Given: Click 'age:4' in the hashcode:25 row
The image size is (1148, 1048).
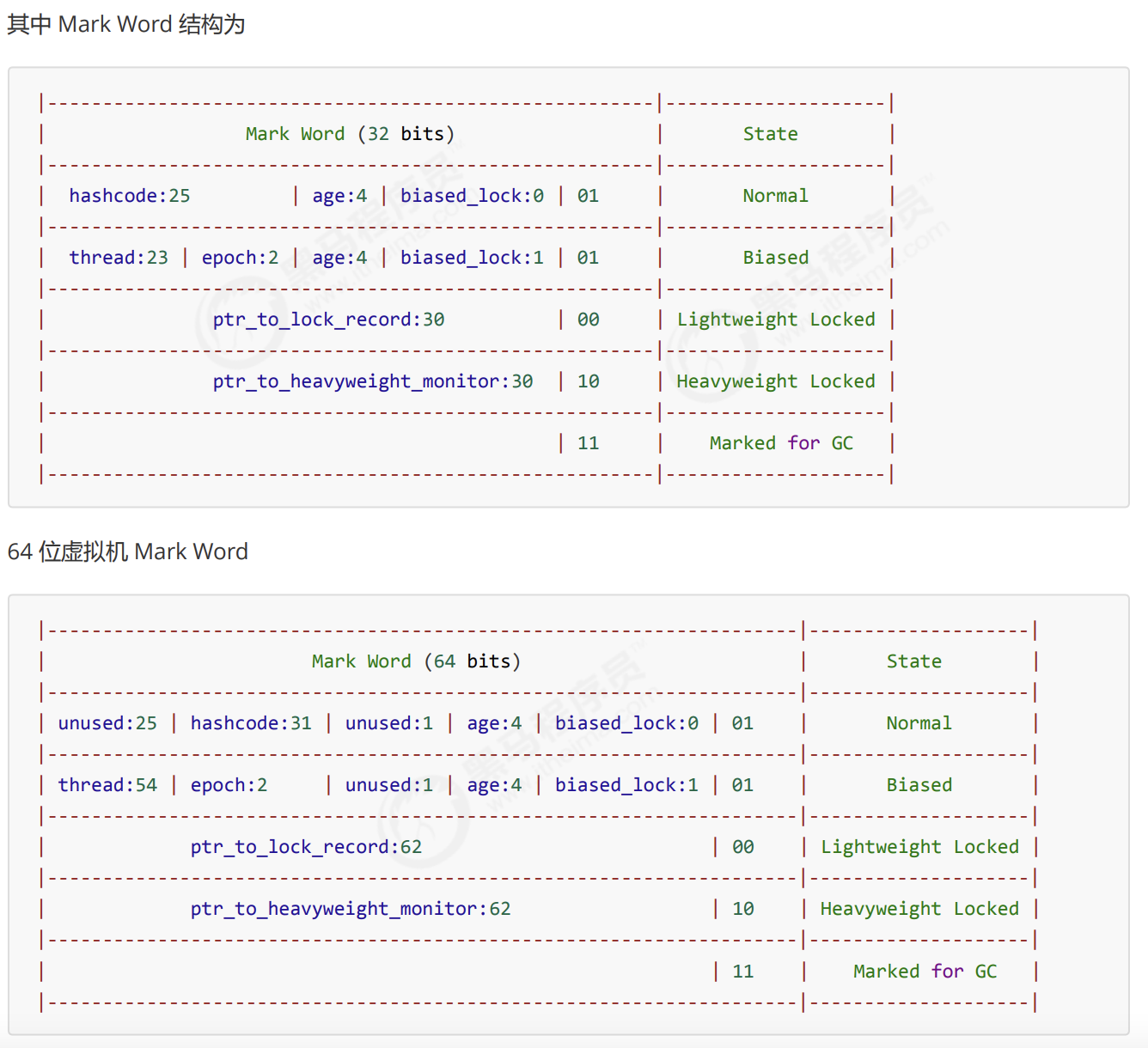Looking at the screenshot, I should pyautogui.click(x=339, y=196).
